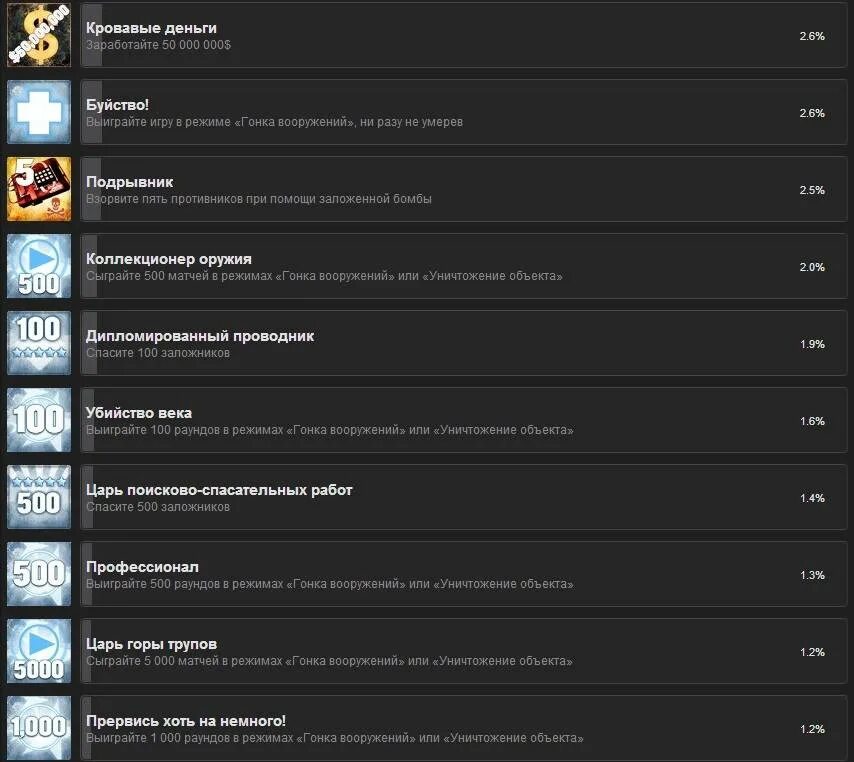Click the Прервись хоть на немного! 1,000 icon

(39, 728)
